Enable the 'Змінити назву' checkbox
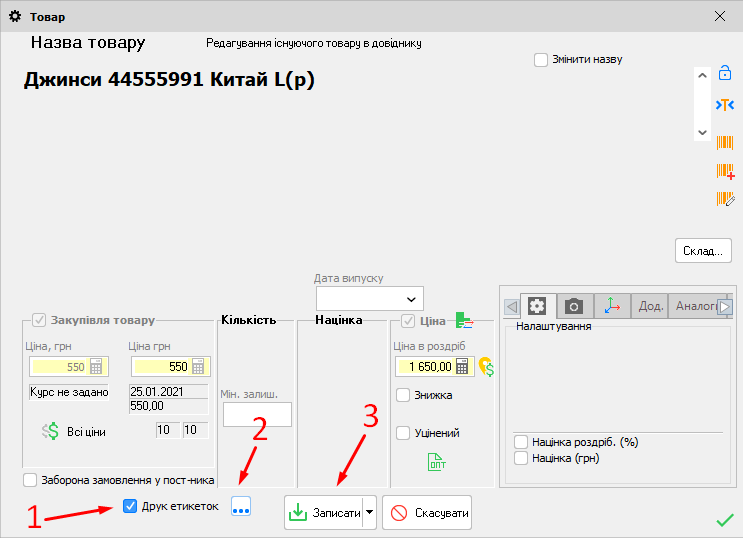 (x=541, y=59)
